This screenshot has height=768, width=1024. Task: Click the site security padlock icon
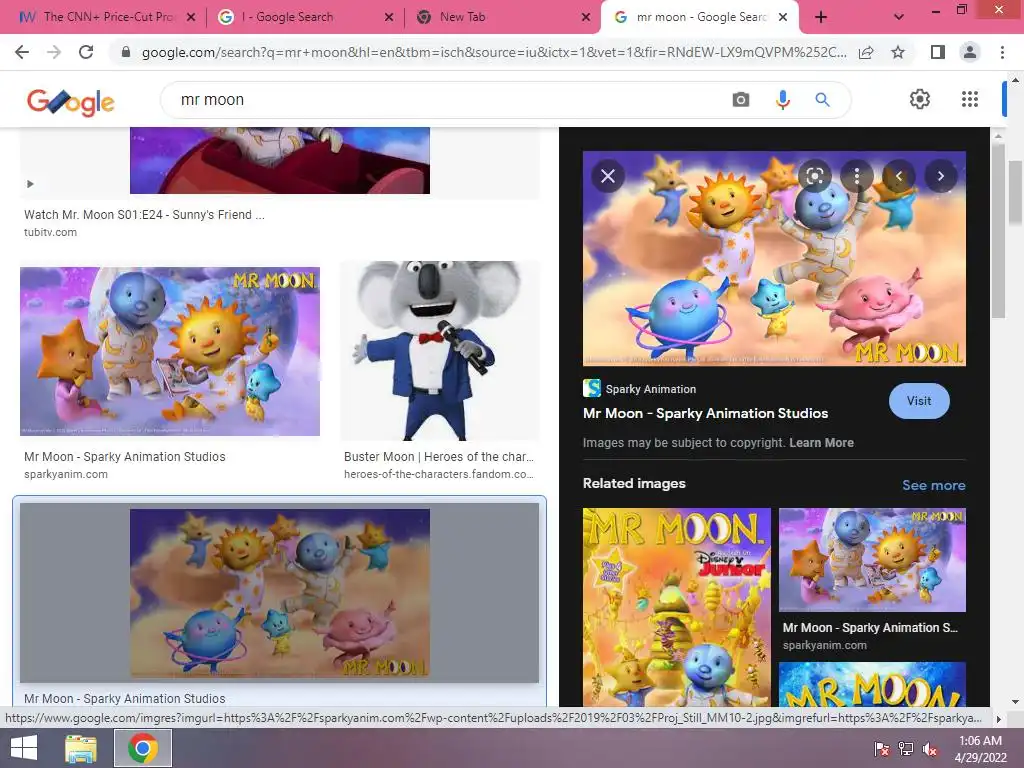coord(125,52)
